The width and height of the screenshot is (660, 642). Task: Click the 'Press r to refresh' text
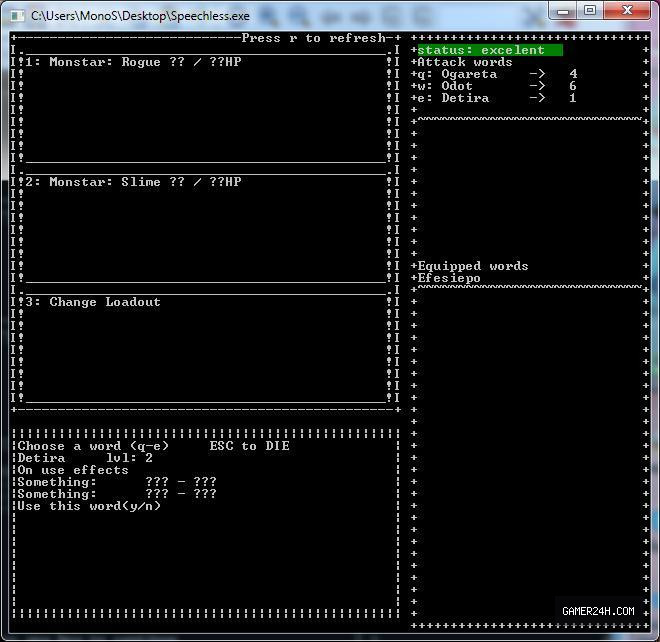(x=314, y=38)
